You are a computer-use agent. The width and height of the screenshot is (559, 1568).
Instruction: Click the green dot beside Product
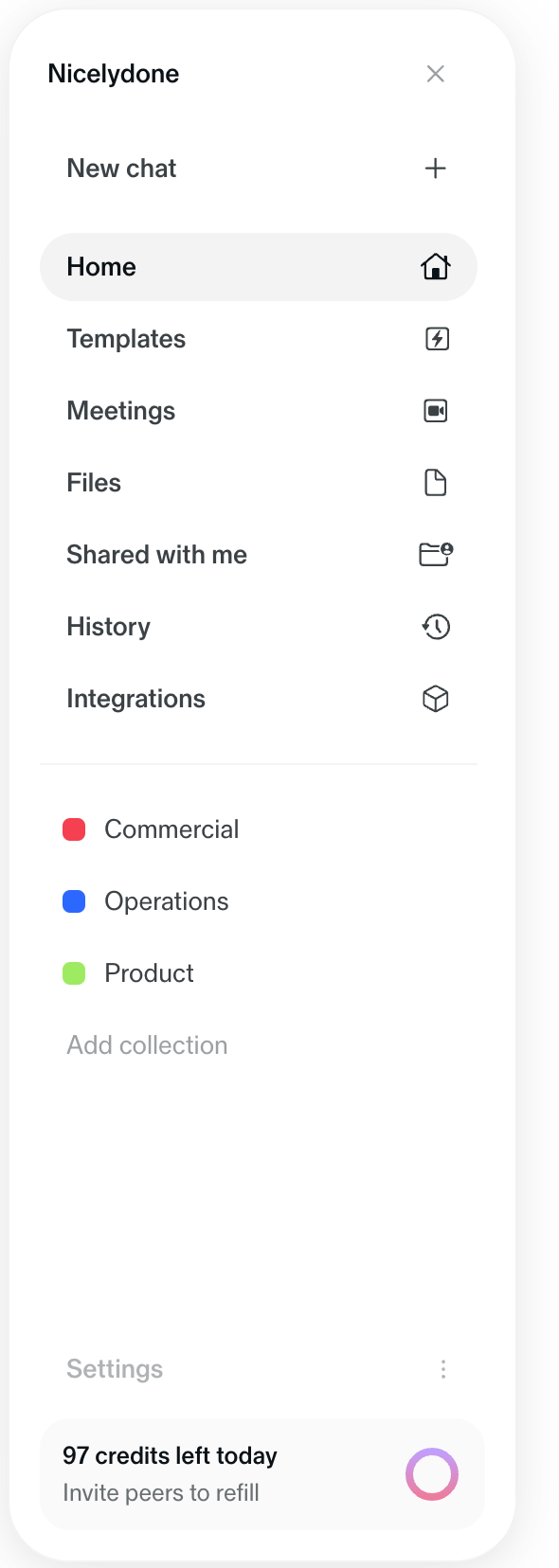[73, 972]
